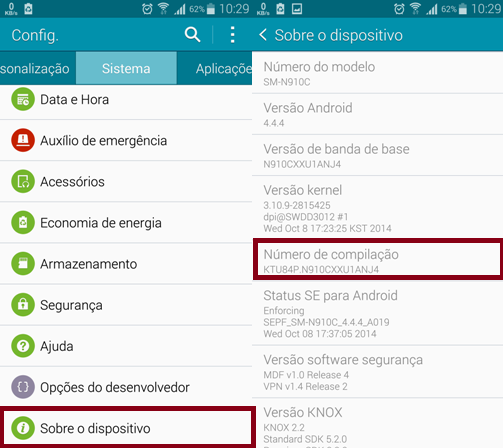Tap the Armazenamento storage icon
This screenshot has height=448, width=503.
pyautogui.click(x=23, y=263)
